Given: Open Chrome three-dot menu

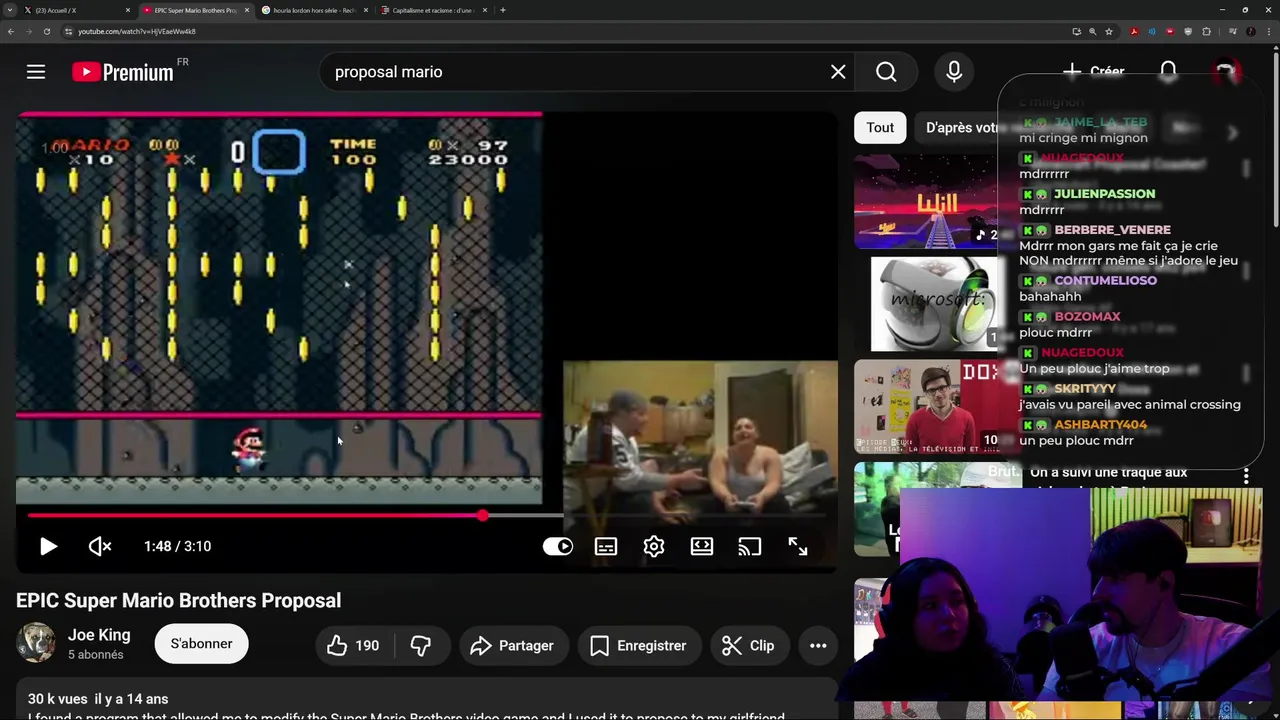Looking at the screenshot, I should pos(1269,31).
